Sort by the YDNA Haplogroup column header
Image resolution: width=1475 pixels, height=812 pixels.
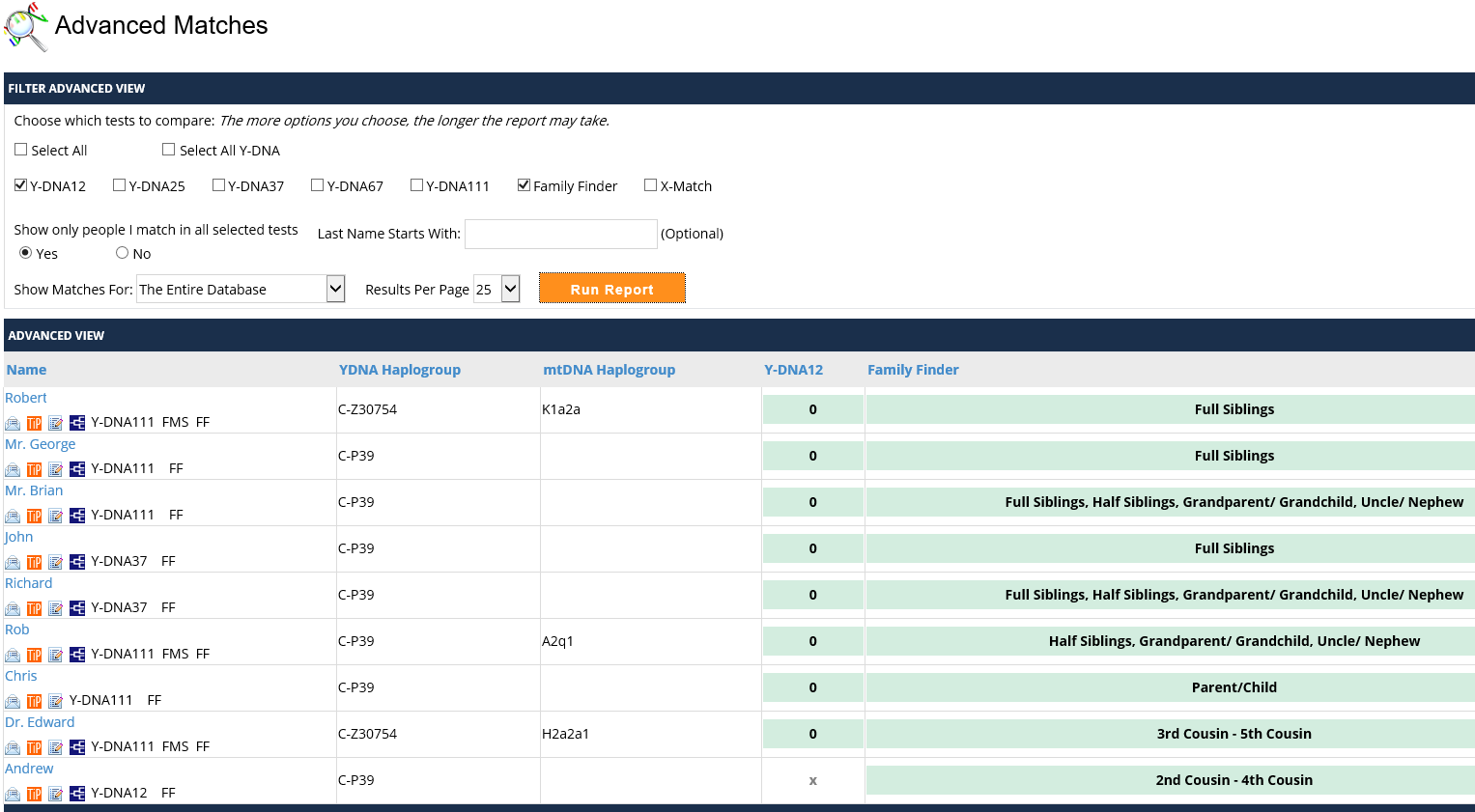coord(399,369)
